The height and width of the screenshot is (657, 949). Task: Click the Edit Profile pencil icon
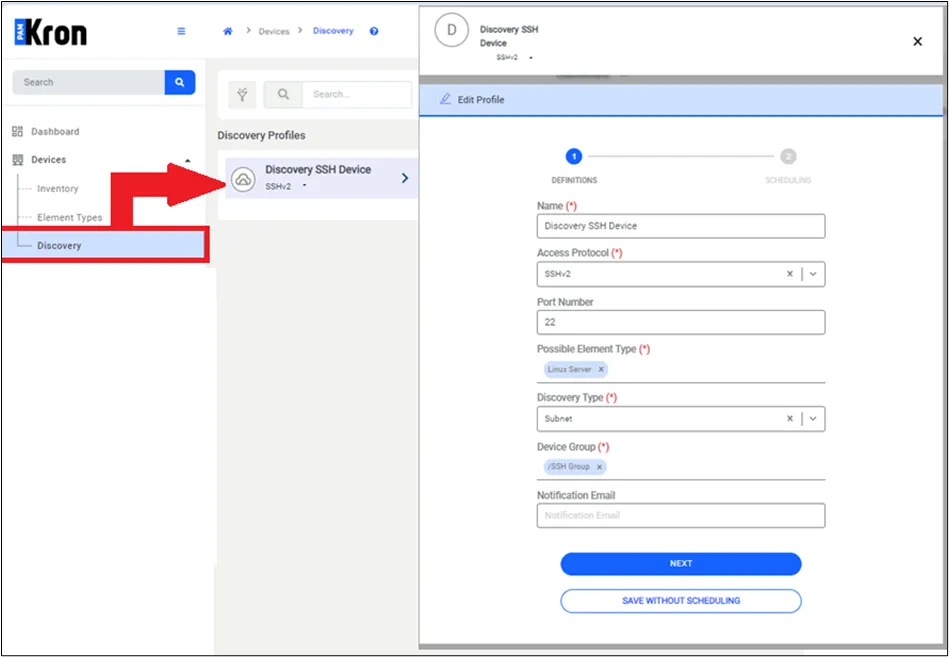tap(445, 99)
